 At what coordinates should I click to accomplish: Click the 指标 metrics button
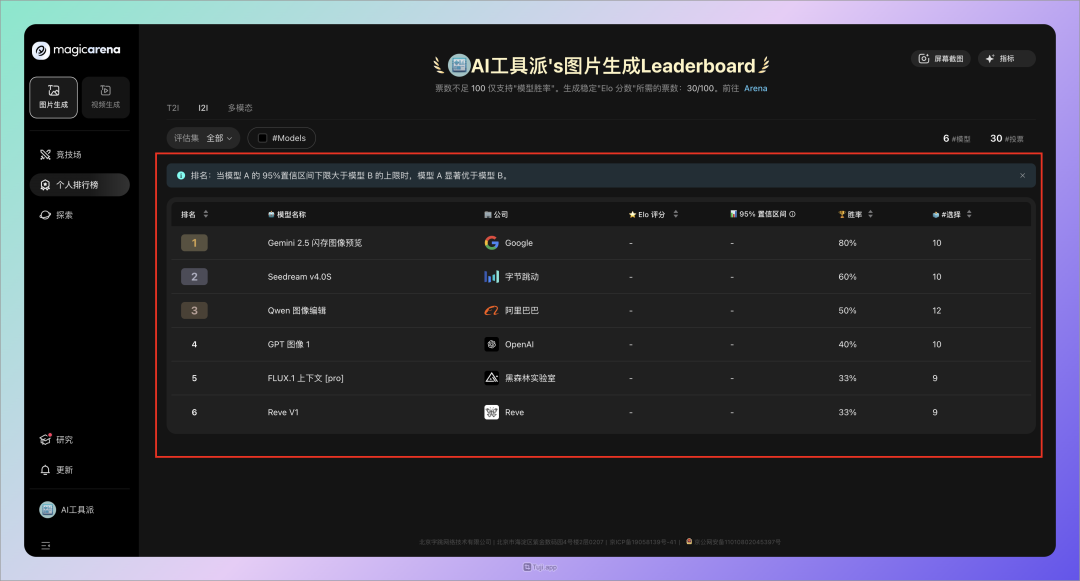click(1006, 59)
